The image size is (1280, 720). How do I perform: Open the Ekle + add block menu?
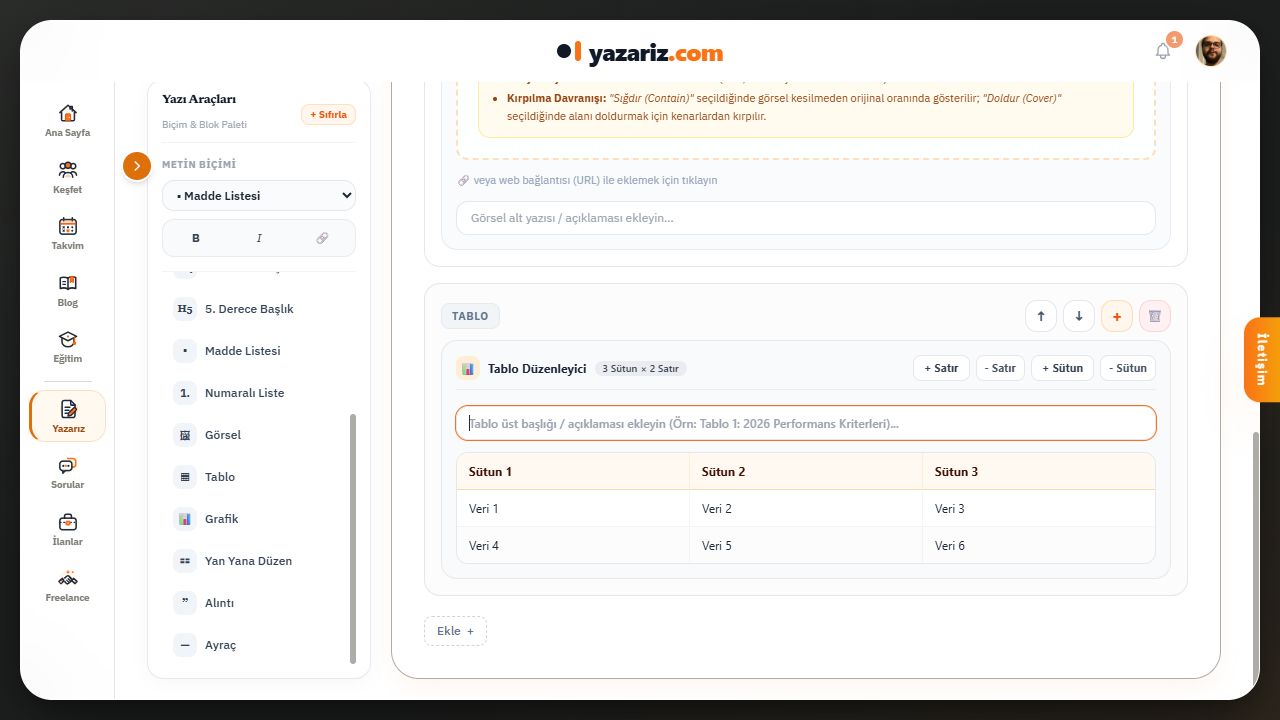pos(455,631)
